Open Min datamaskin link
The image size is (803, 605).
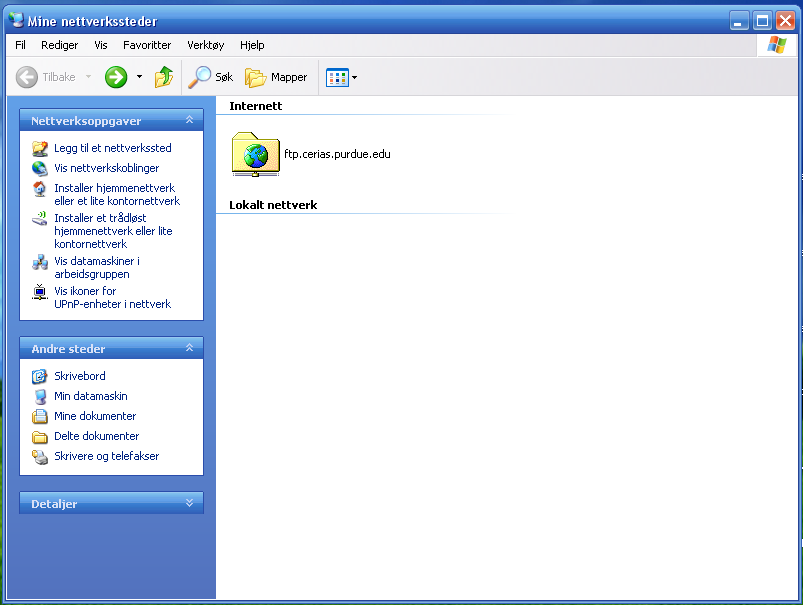[x=90, y=396]
